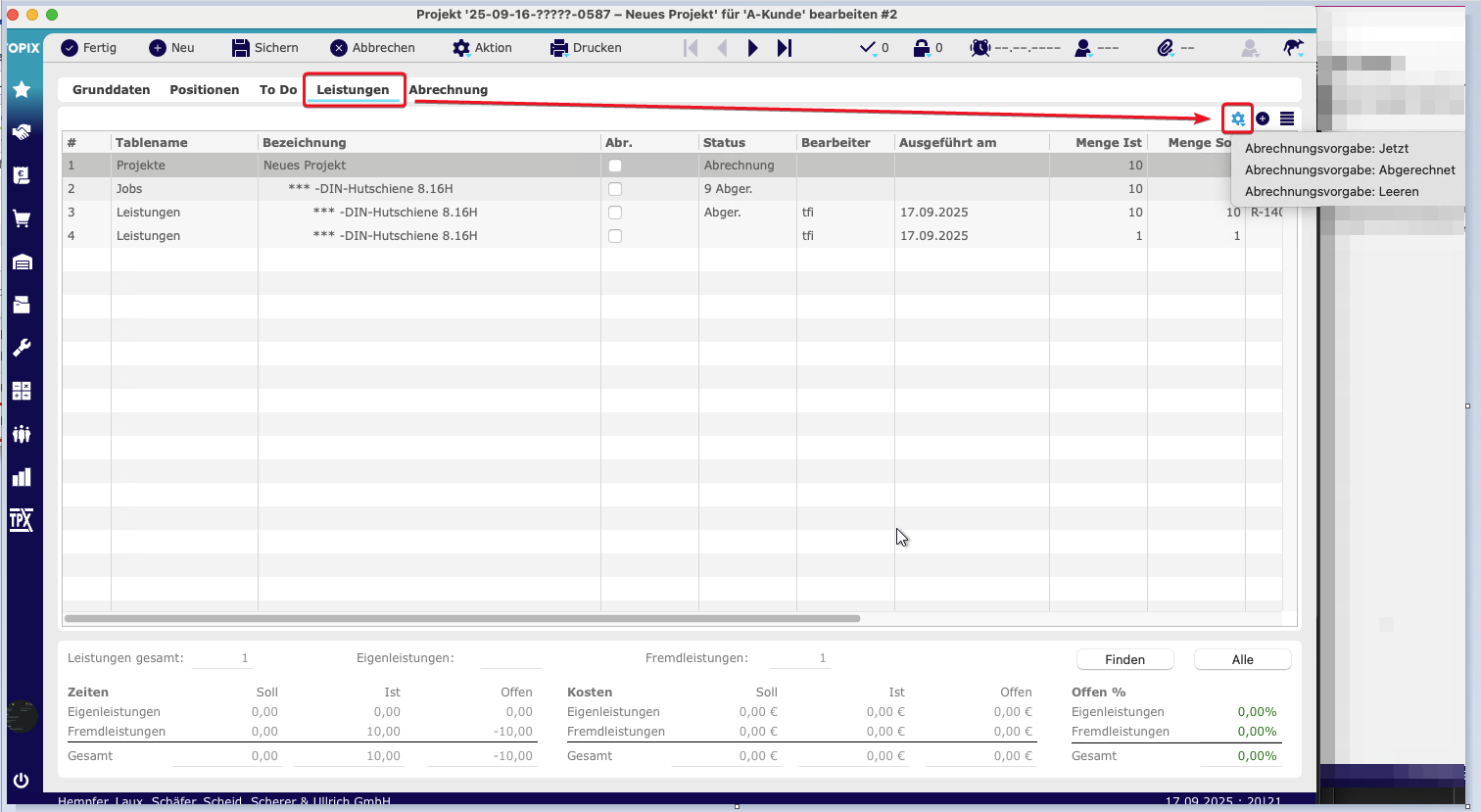The image size is (1481, 812).
Task: Open the alarm clock reminder date
Action: click(1015, 48)
